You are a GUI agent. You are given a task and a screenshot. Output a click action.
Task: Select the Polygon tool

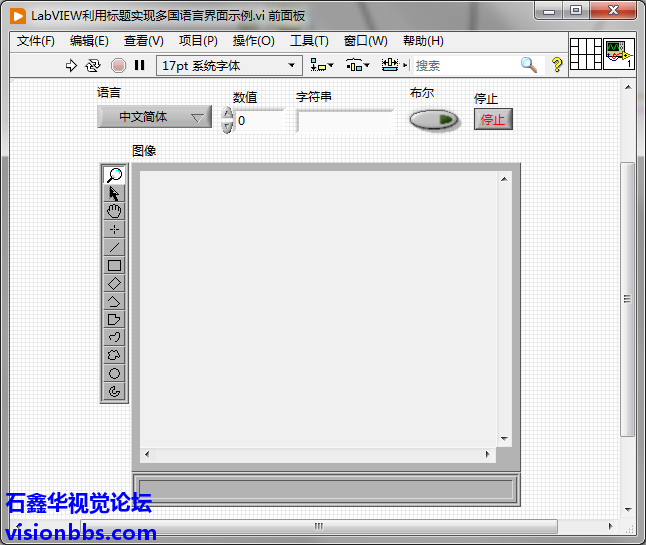114,319
